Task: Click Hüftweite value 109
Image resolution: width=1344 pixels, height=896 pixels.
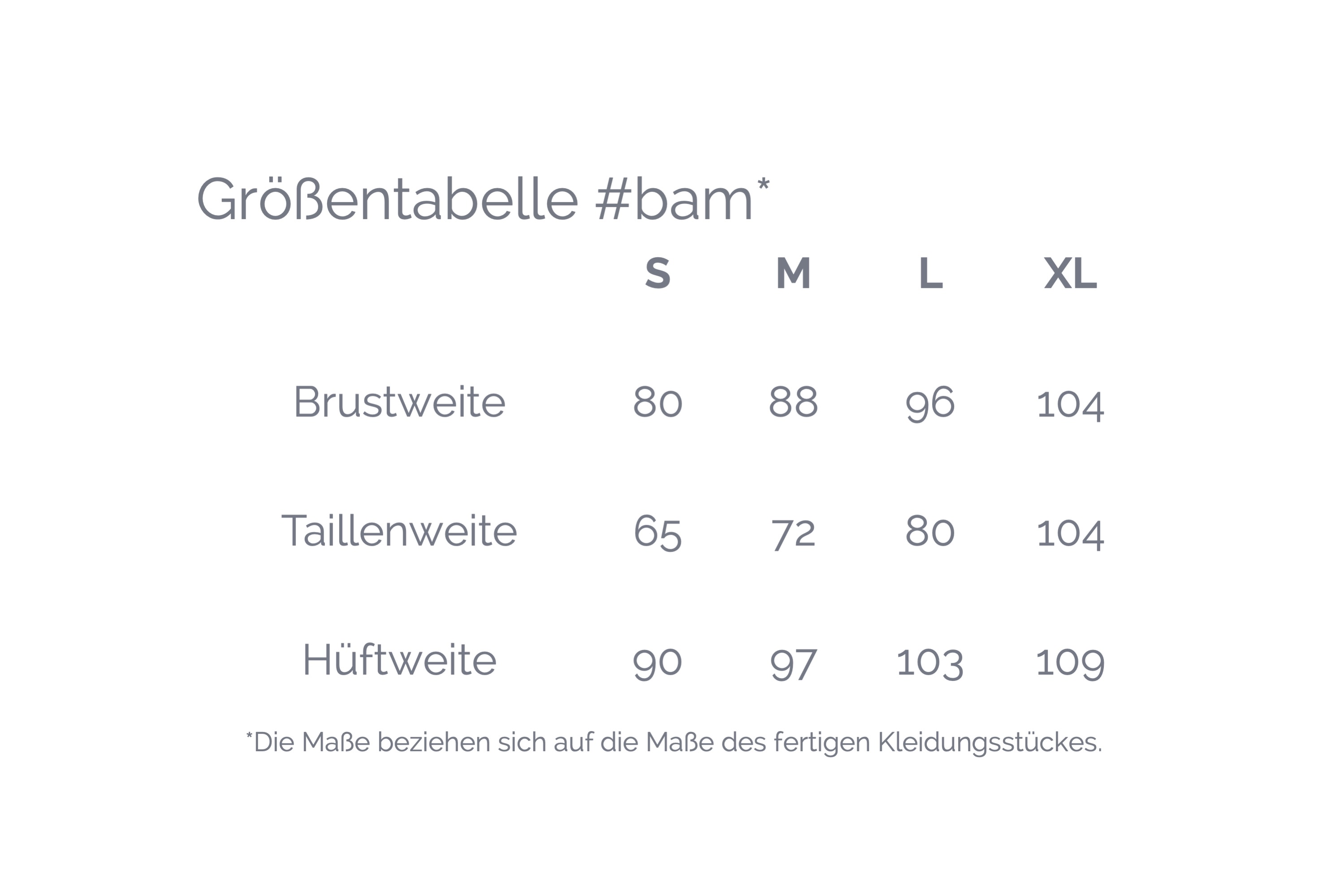Action: [x=1070, y=663]
